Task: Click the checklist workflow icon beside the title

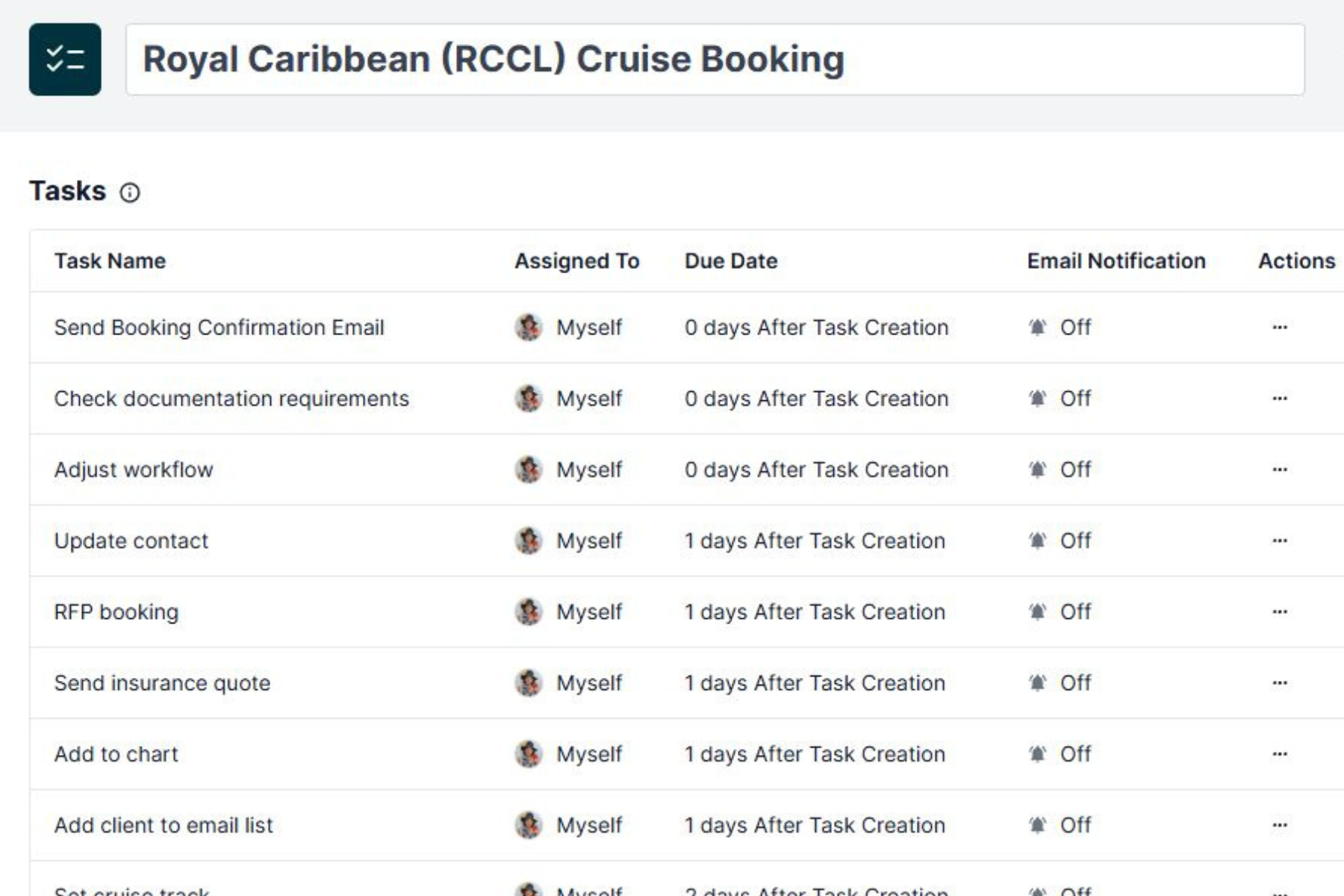Action: click(x=65, y=60)
